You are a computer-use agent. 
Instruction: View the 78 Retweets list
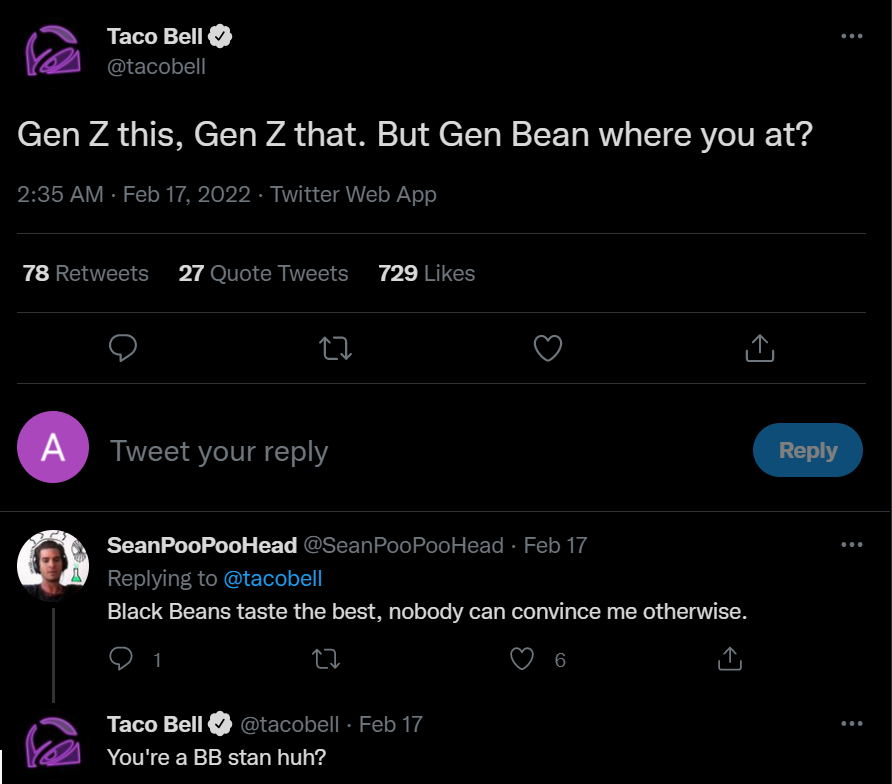[x=86, y=273]
